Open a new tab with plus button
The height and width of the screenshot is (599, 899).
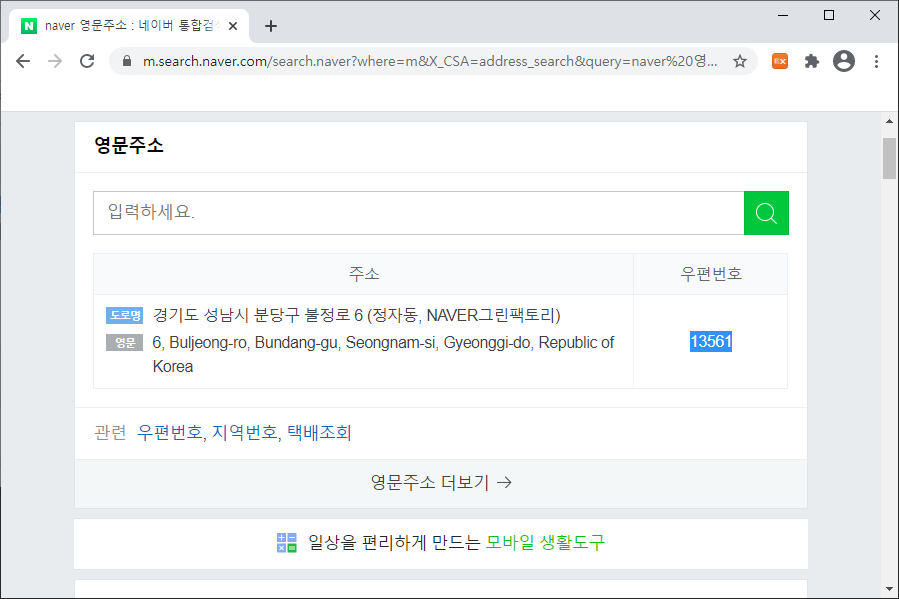coord(271,26)
